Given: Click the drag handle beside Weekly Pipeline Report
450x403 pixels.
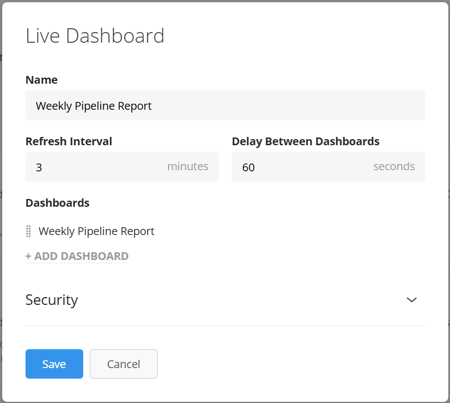Looking at the screenshot, I should click(29, 231).
